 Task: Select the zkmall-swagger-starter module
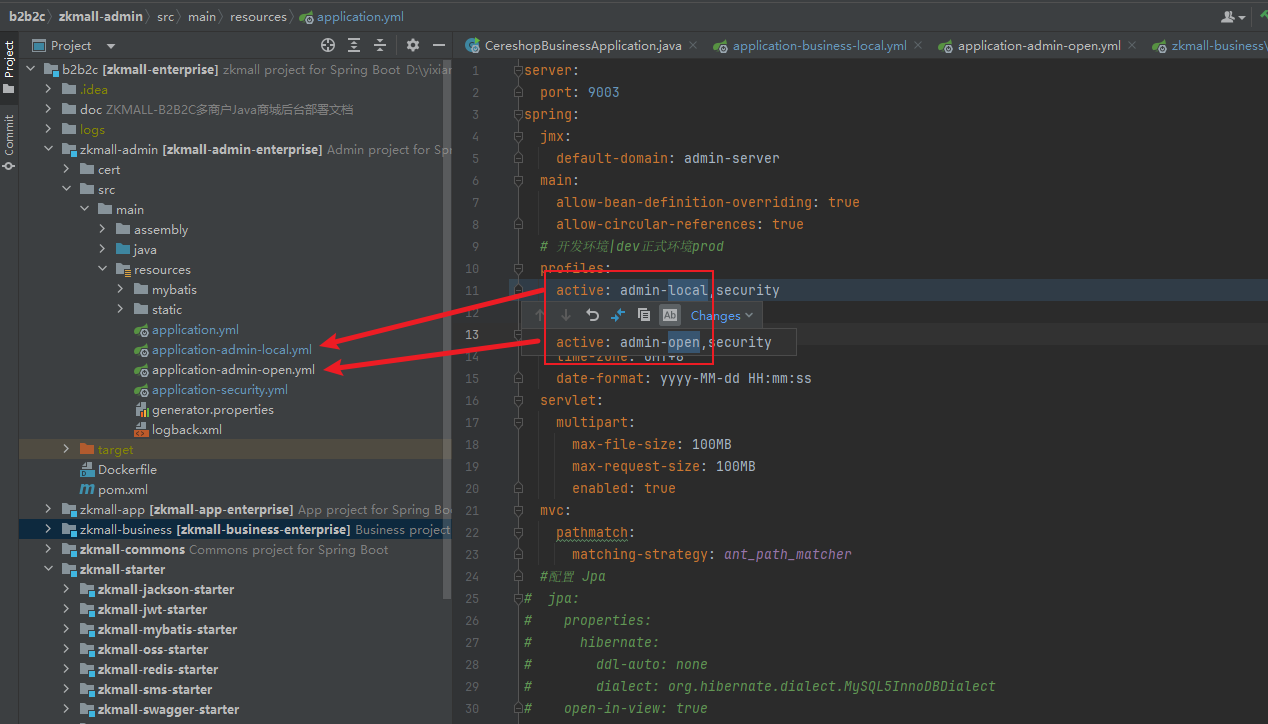tap(168, 709)
